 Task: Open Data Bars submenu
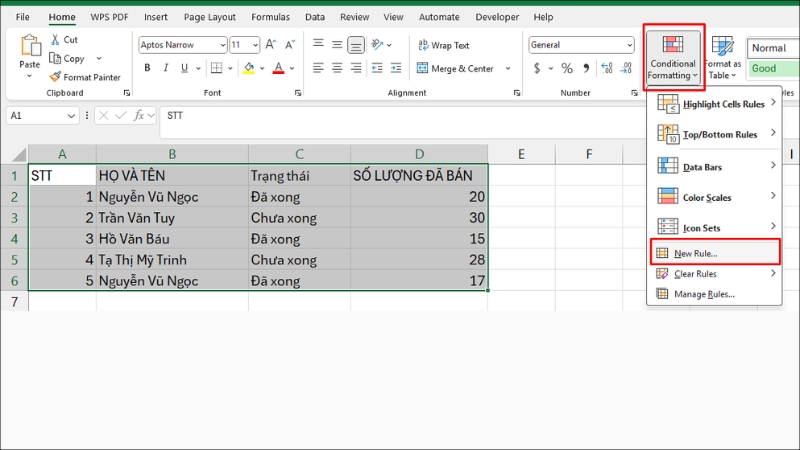click(x=714, y=167)
